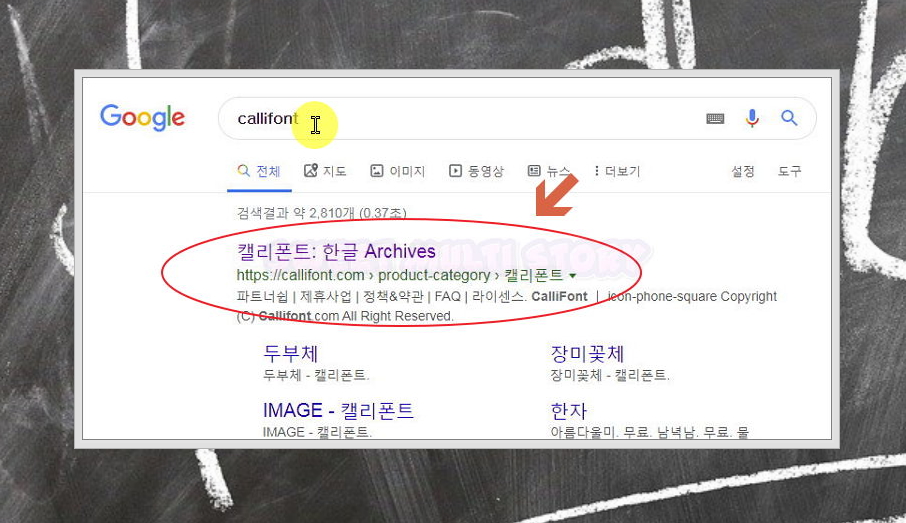Screen dimensions: 906x523
Task: Open the 장미꽃체 sitelink
Action: click(587, 353)
